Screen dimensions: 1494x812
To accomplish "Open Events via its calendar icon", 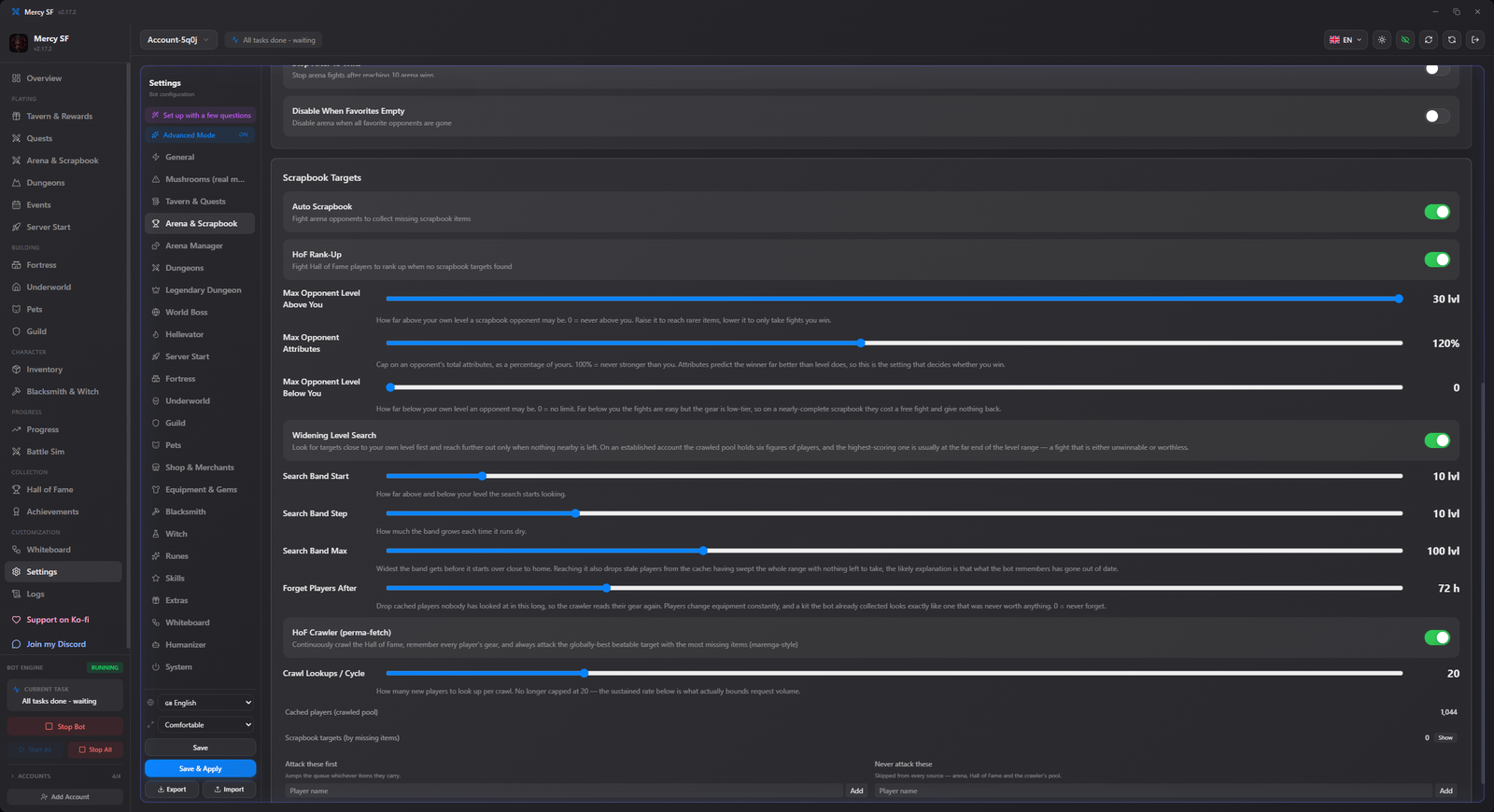I will [17, 205].
